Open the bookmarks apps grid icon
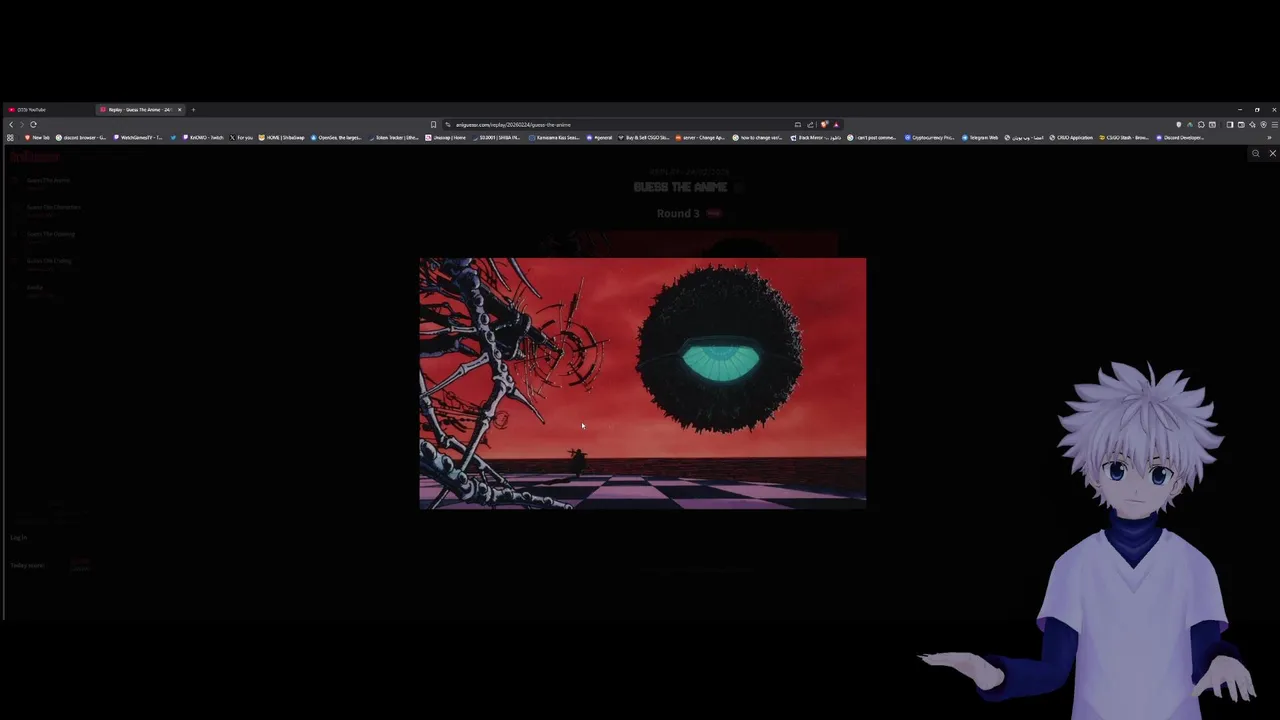The image size is (1280, 720). [x=10, y=137]
